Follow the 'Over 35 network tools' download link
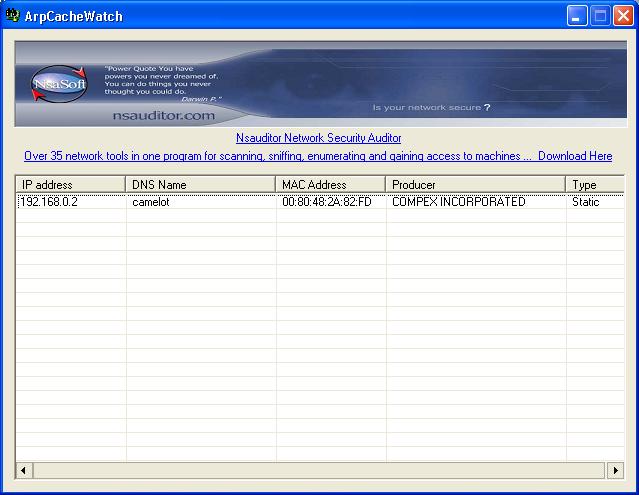639x495 pixels. 318,156
